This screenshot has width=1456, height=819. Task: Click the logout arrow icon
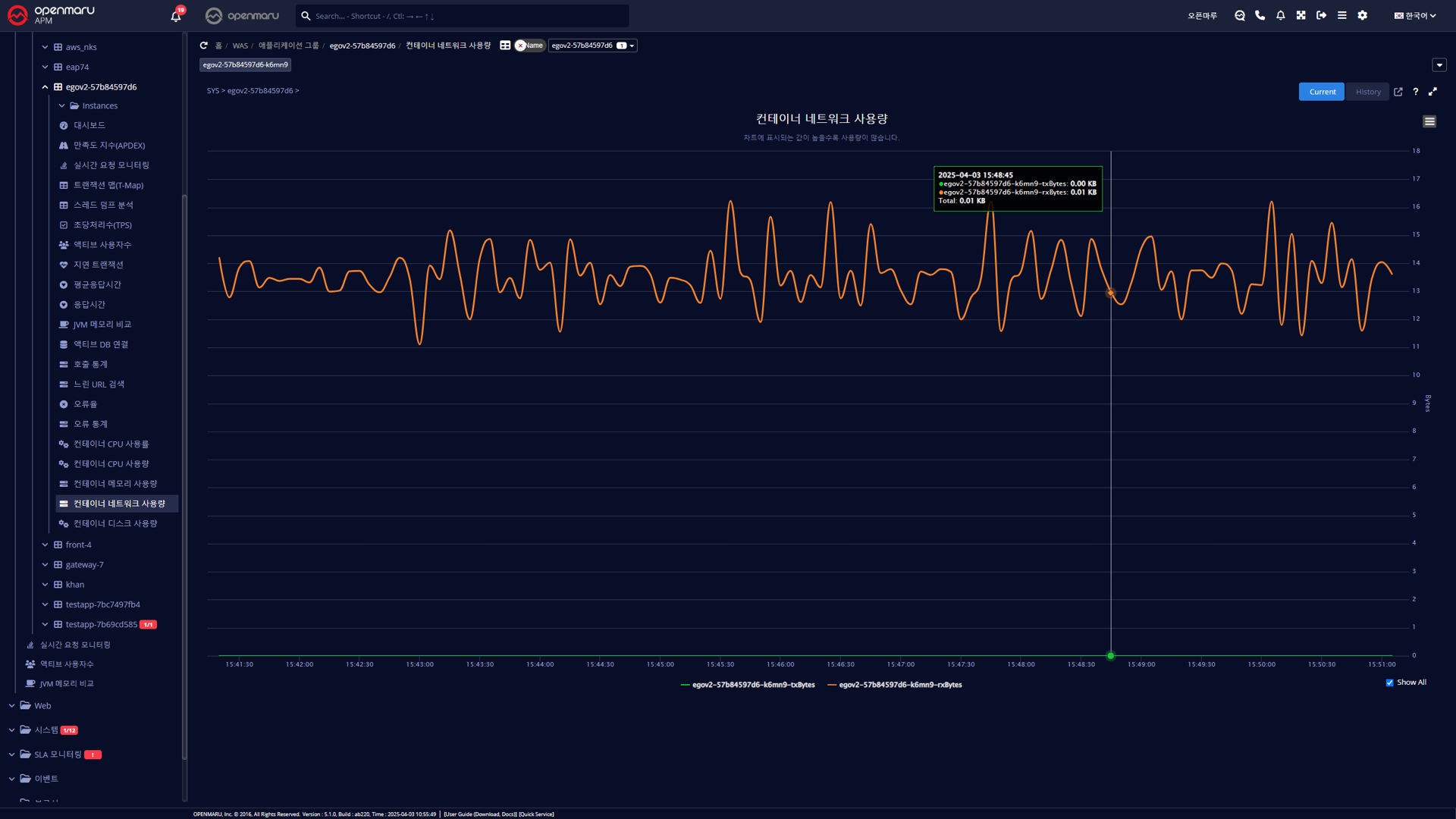(1322, 15)
